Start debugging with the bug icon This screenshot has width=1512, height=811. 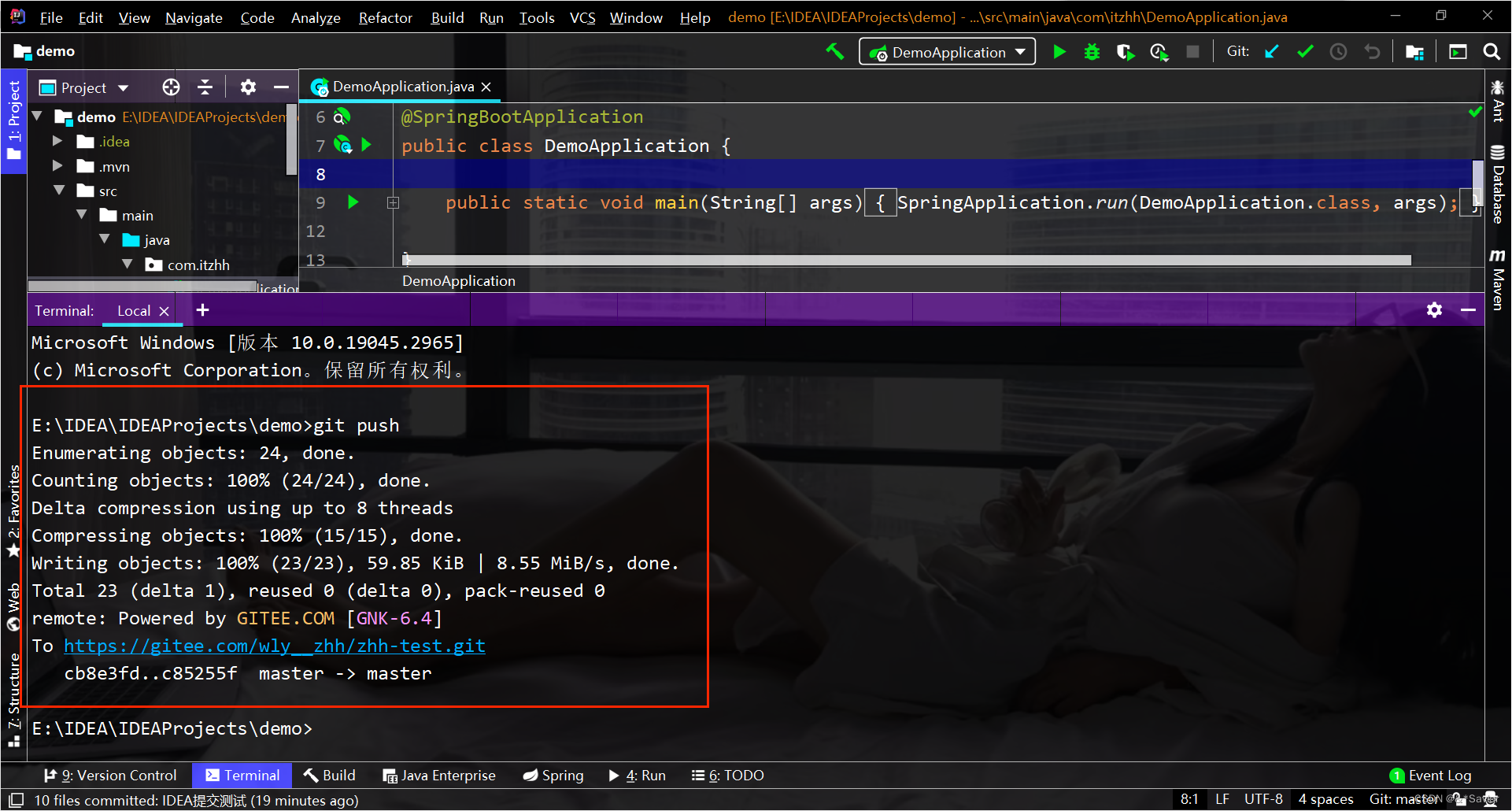point(1092,52)
